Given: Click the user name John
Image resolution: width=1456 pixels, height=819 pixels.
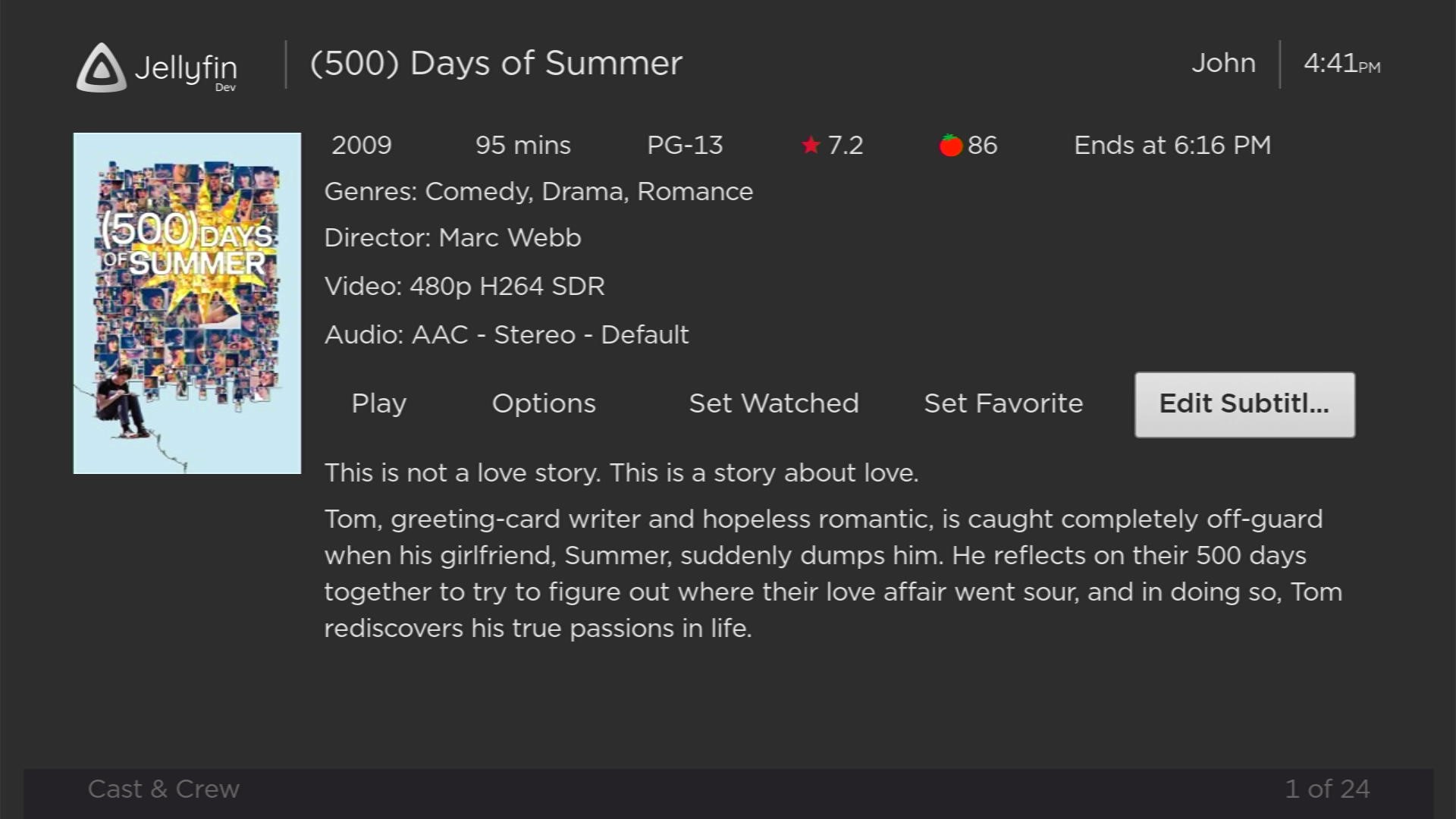Looking at the screenshot, I should pos(1223,63).
